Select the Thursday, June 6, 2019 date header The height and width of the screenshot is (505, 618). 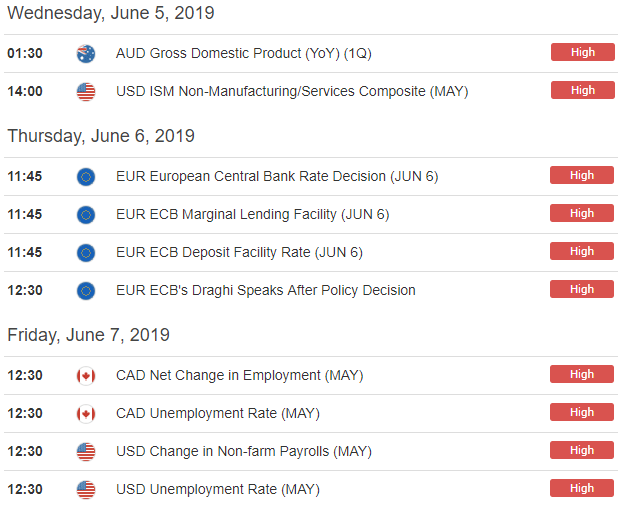pyautogui.click(x=101, y=136)
